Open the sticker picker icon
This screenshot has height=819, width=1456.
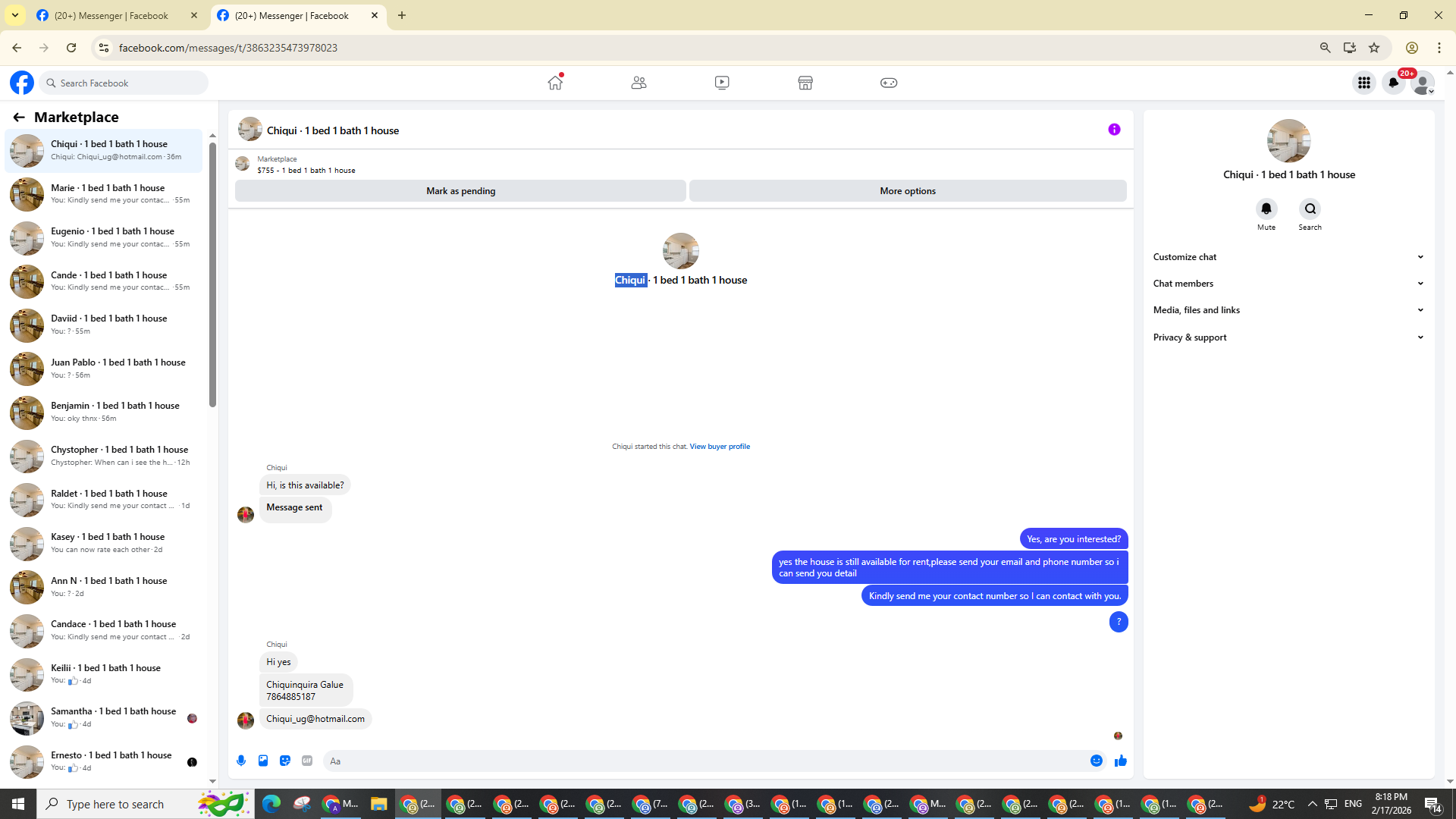click(x=285, y=761)
